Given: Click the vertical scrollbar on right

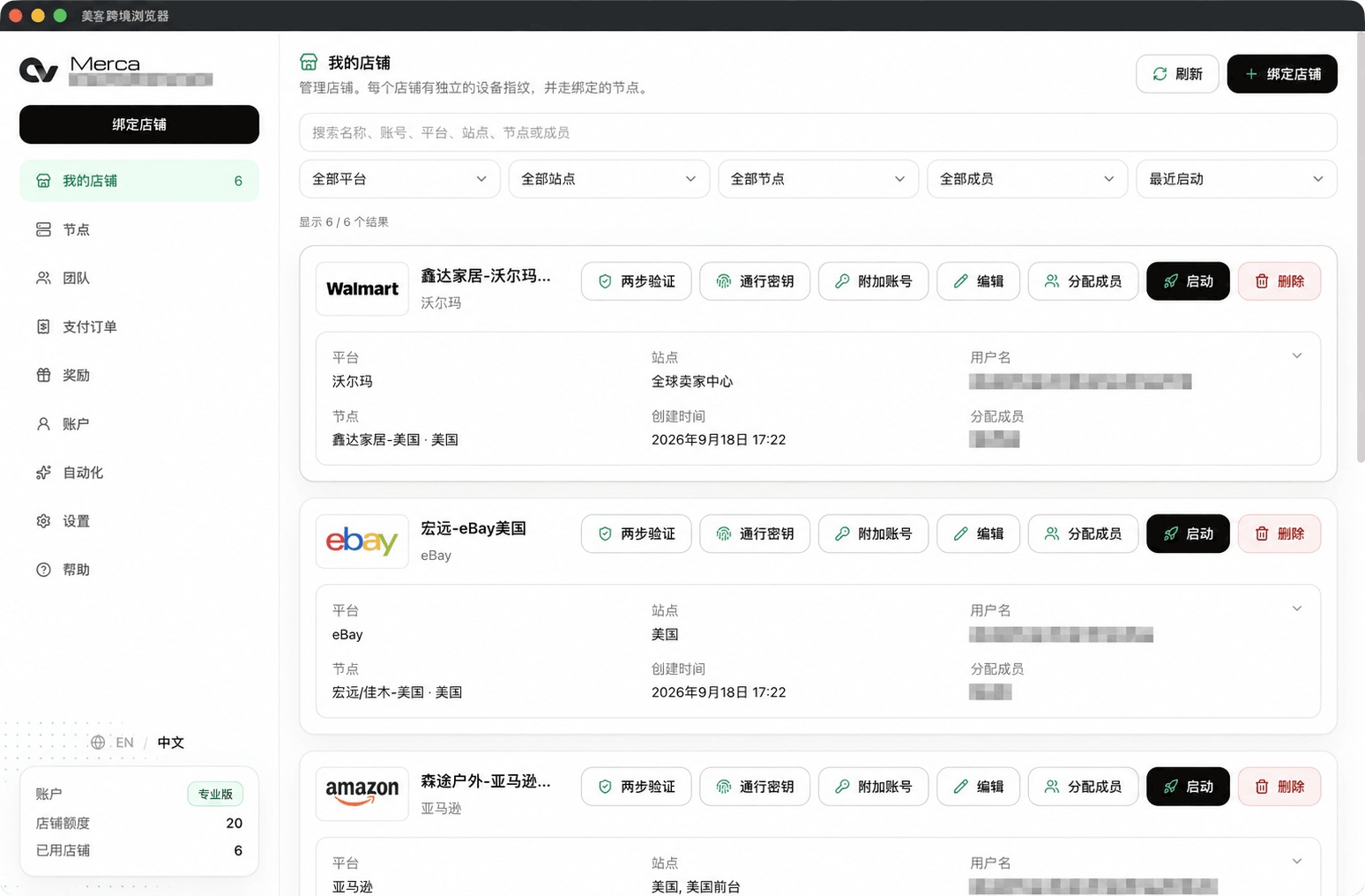Looking at the screenshot, I should [x=1360, y=249].
